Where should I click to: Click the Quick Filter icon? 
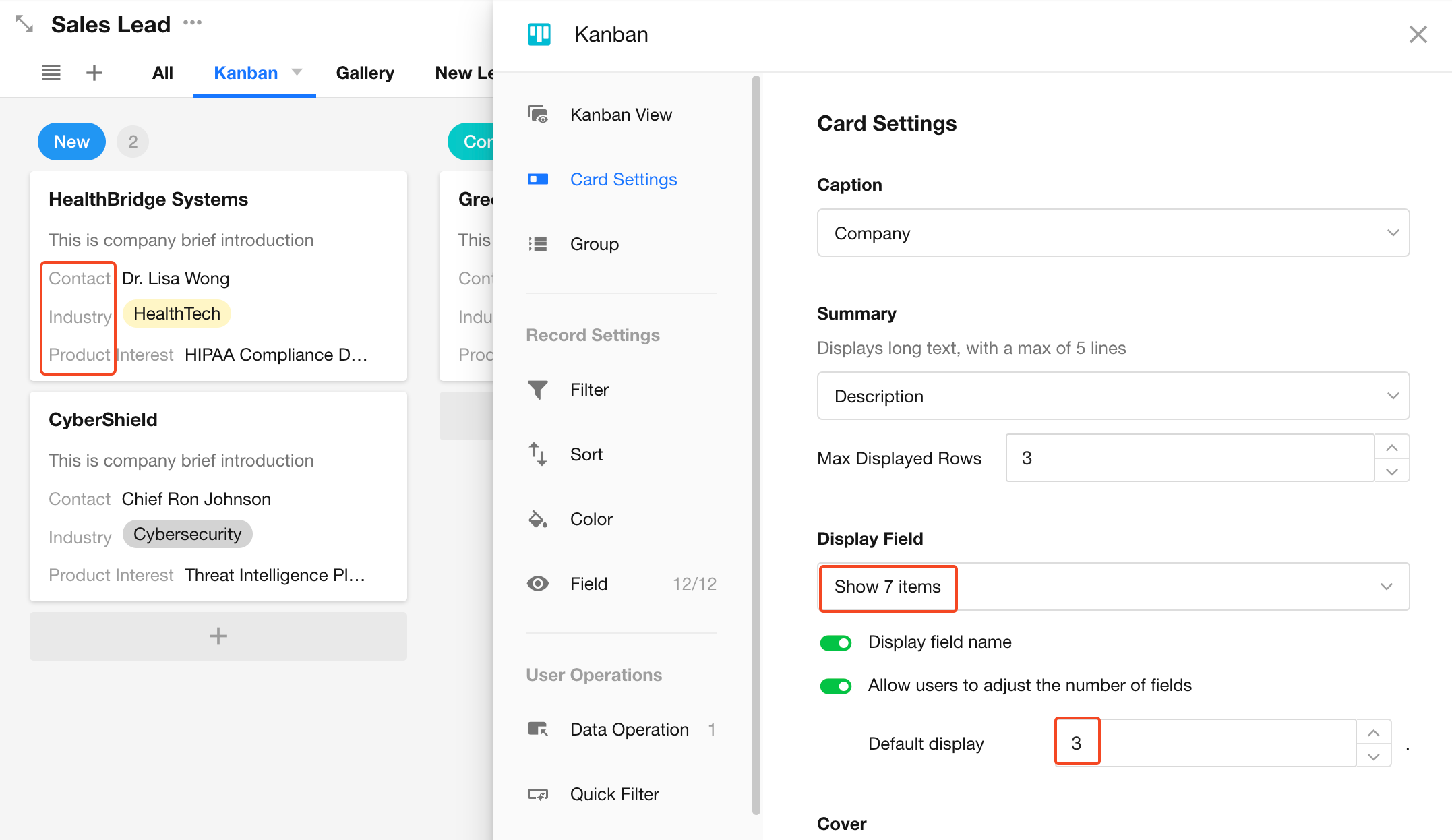pyautogui.click(x=537, y=794)
